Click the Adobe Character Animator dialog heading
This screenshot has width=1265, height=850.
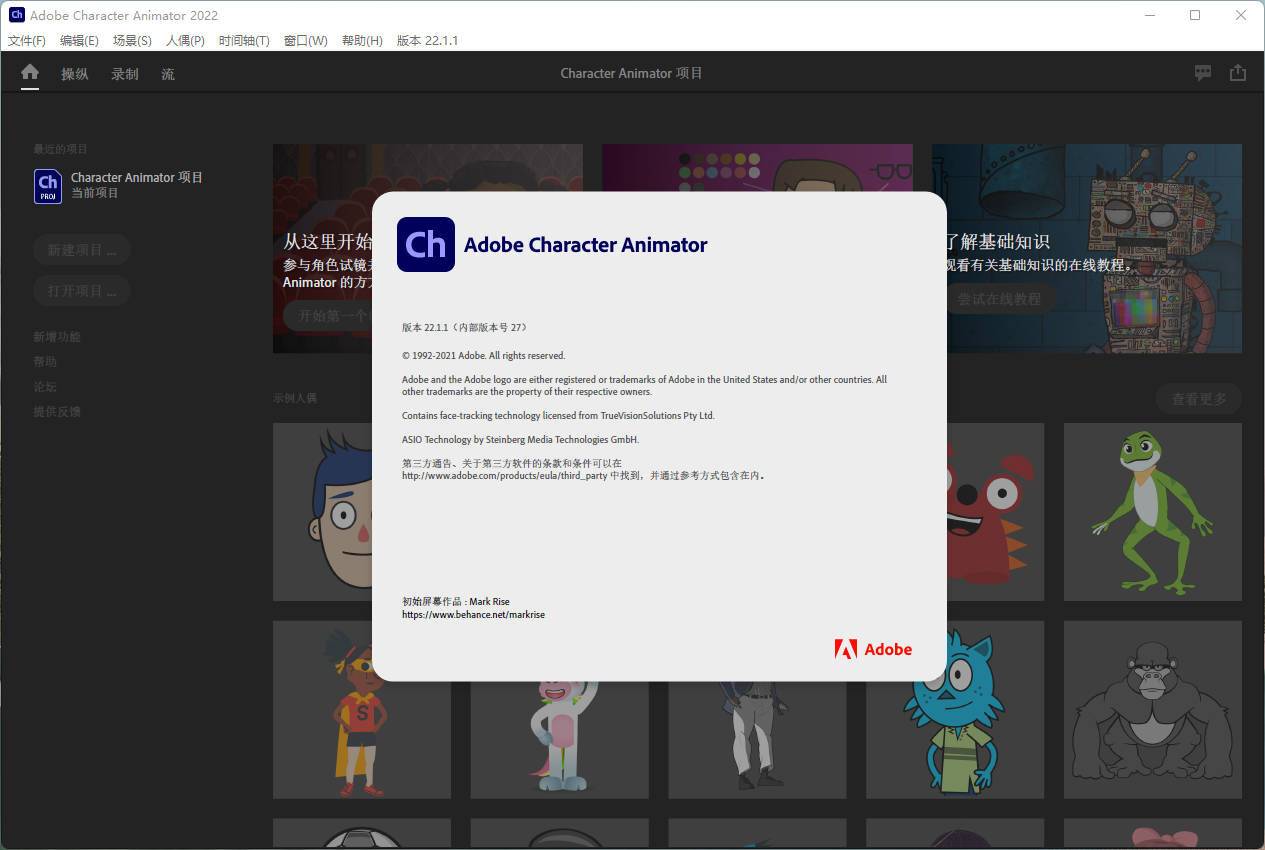(x=585, y=245)
